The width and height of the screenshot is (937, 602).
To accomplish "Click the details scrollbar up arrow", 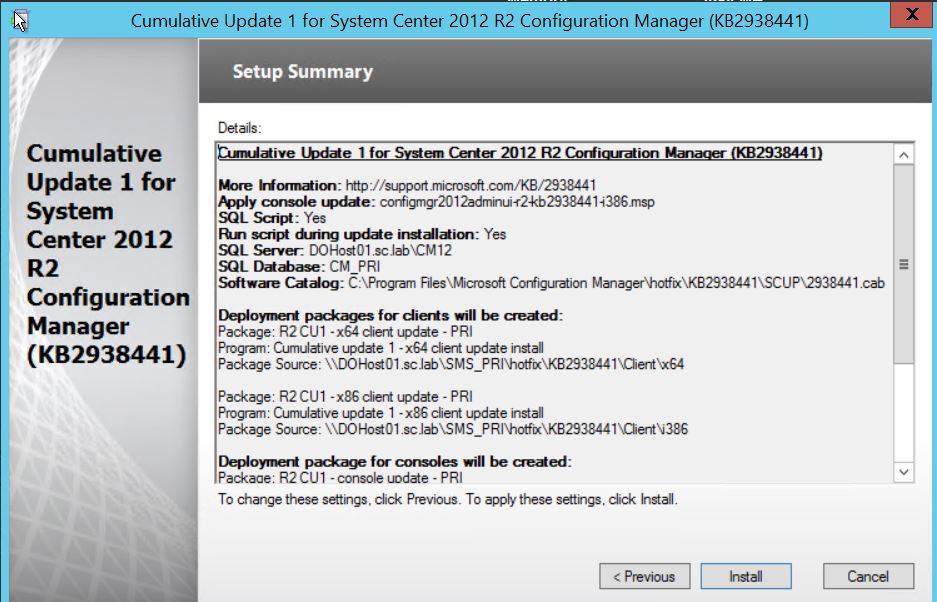I will [904, 155].
